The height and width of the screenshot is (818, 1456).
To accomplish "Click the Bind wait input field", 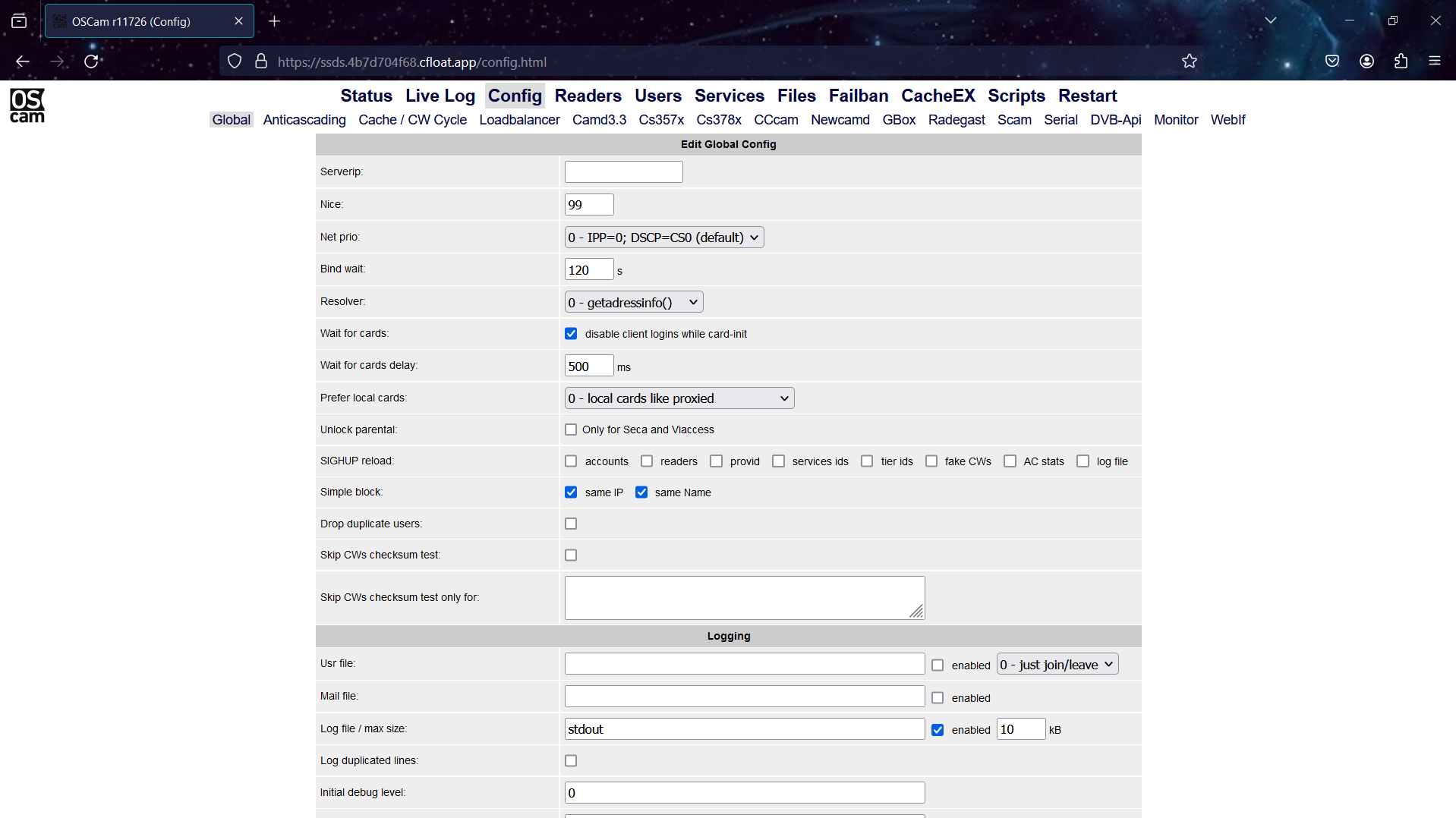I will click(x=589, y=270).
